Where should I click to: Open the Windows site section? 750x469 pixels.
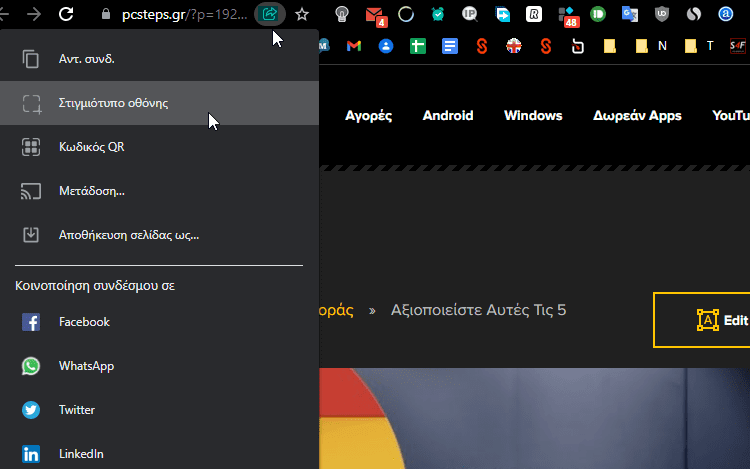(533, 116)
